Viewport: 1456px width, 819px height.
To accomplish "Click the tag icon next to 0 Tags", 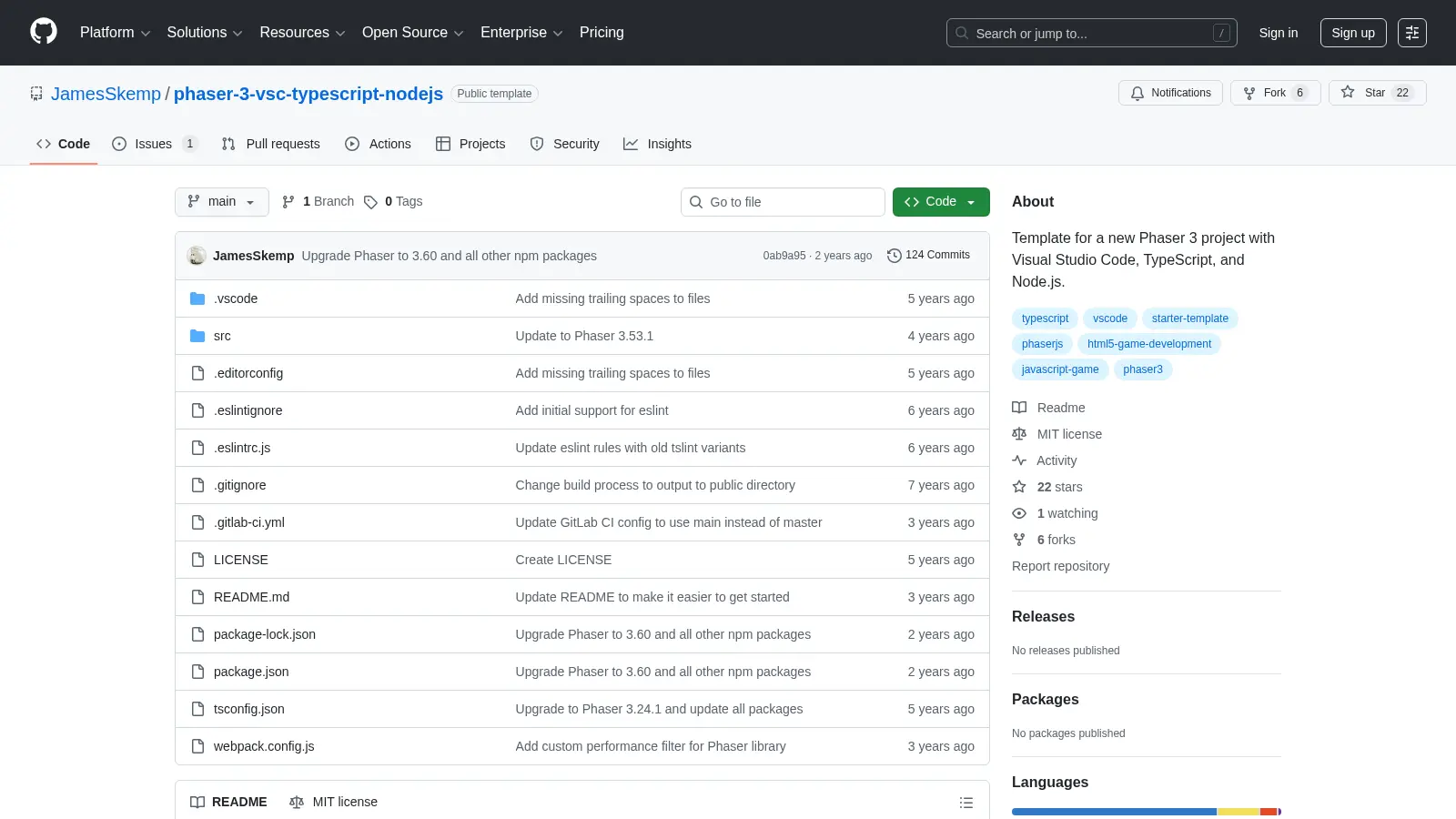I will 370,202.
